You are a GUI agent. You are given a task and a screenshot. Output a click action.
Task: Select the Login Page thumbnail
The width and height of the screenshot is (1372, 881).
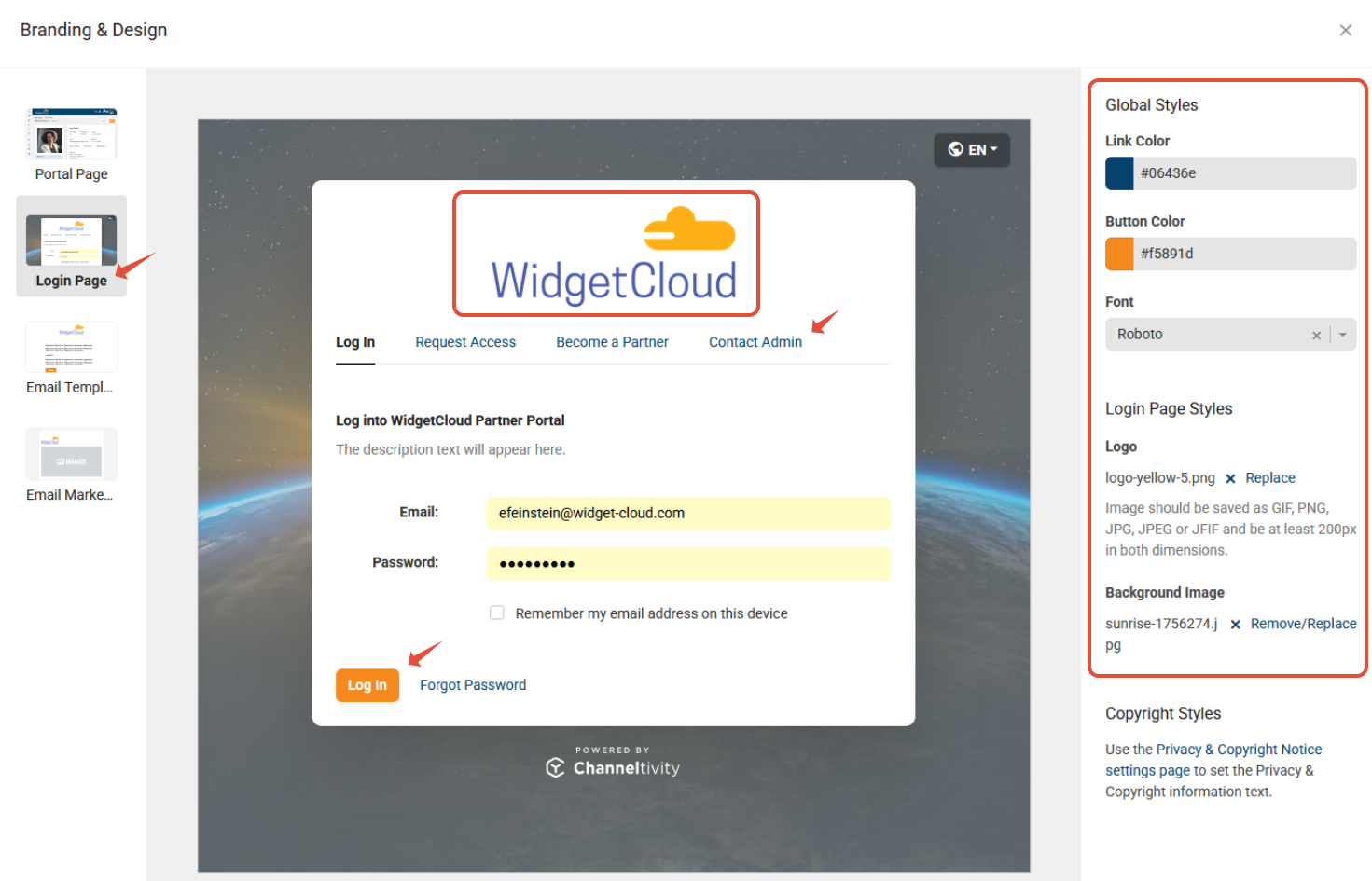coord(71,246)
